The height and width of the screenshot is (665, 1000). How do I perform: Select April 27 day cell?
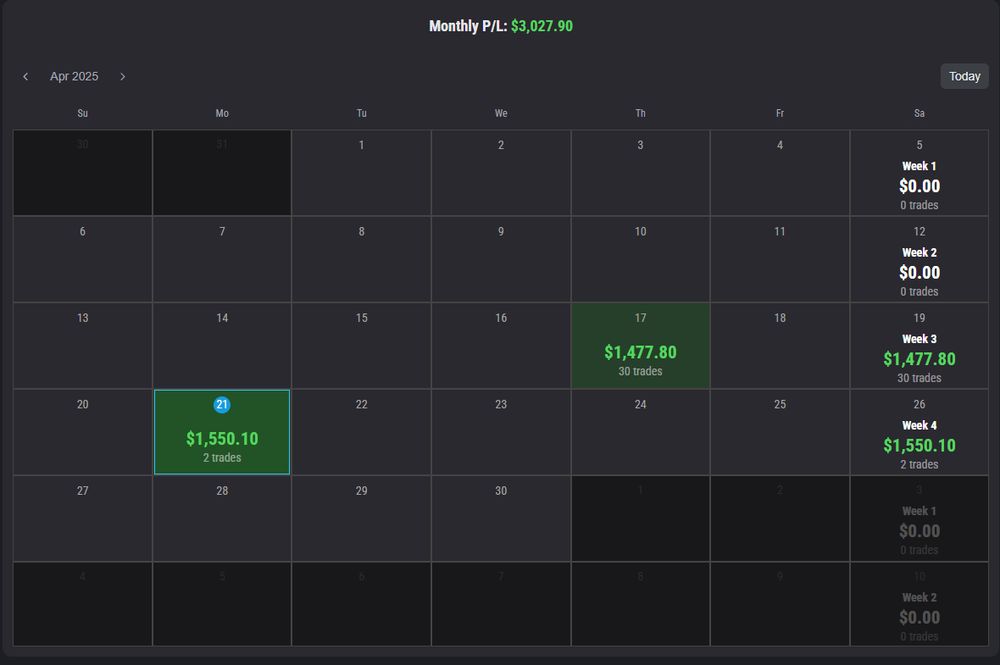[82, 518]
